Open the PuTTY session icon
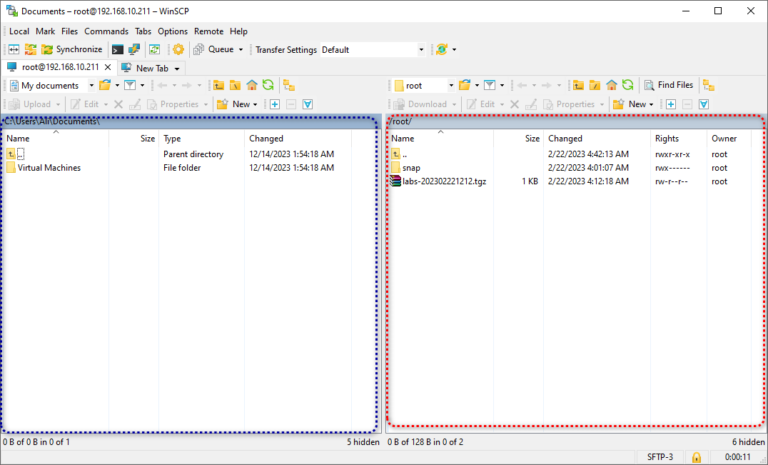The image size is (768, 465). click(134, 49)
